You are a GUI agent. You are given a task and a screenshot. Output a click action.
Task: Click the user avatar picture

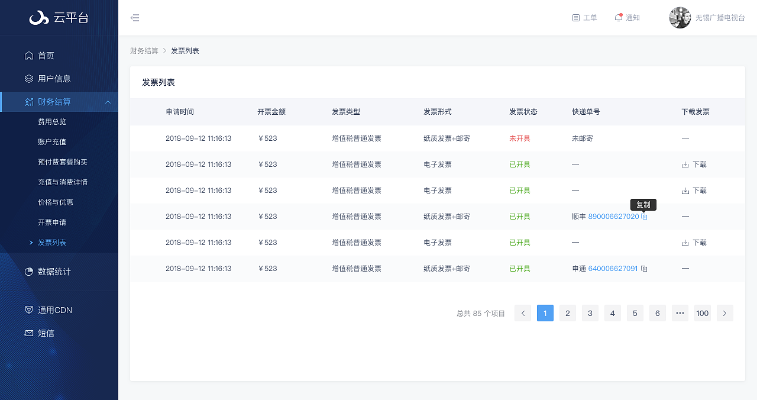pos(680,18)
